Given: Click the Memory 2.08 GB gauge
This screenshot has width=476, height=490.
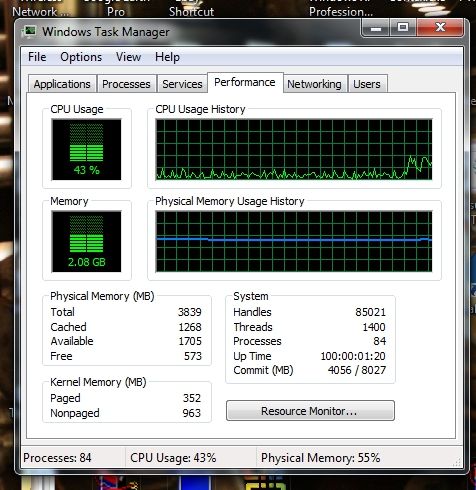Looking at the screenshot, I should (x=86, y=241).
